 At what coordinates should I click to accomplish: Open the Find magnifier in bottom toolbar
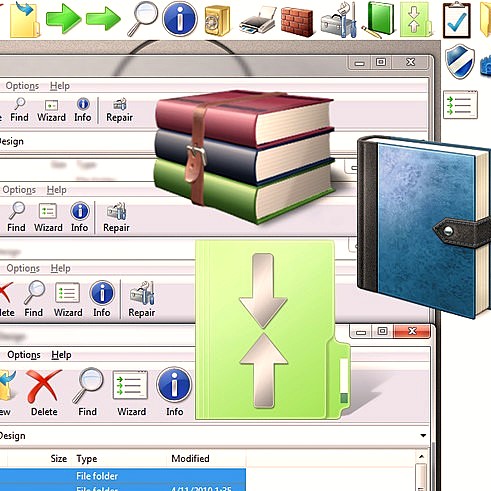(88, 385)
